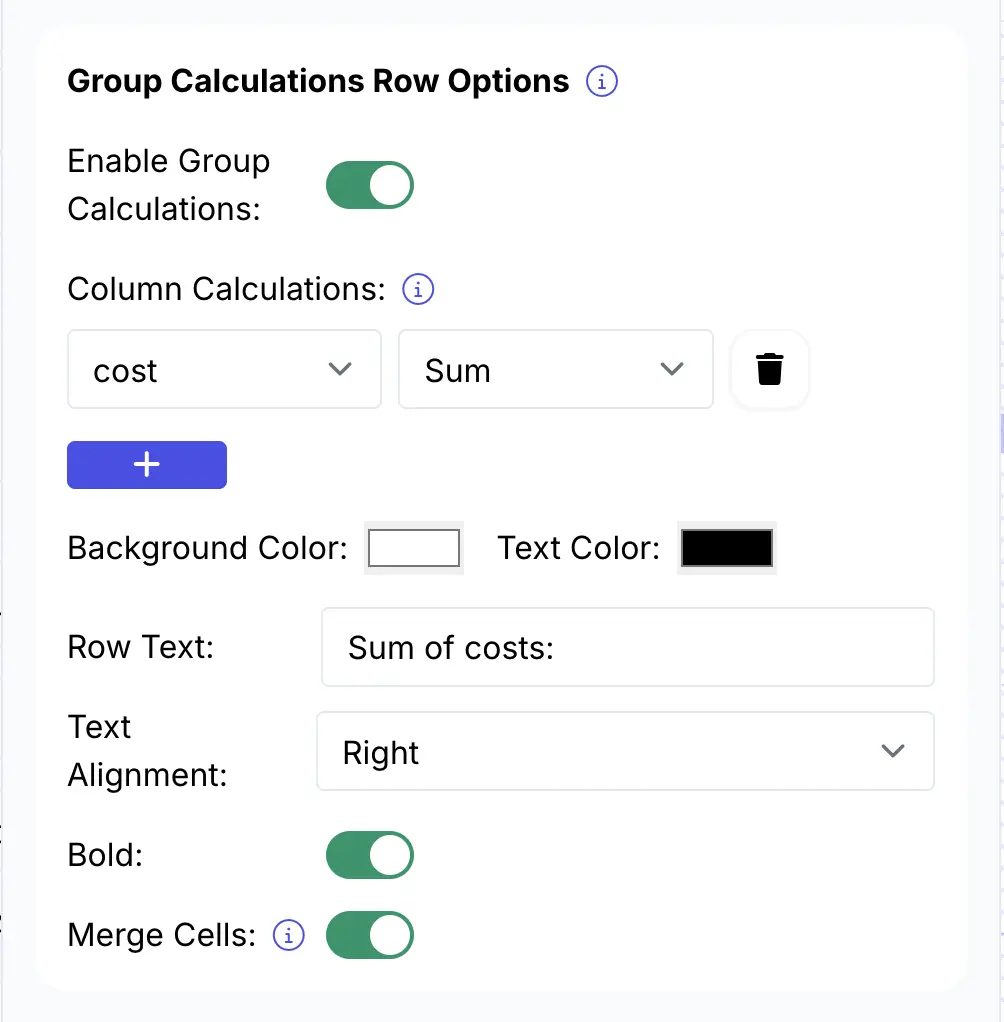Click inside the Row Text input field

coord(627,647)
